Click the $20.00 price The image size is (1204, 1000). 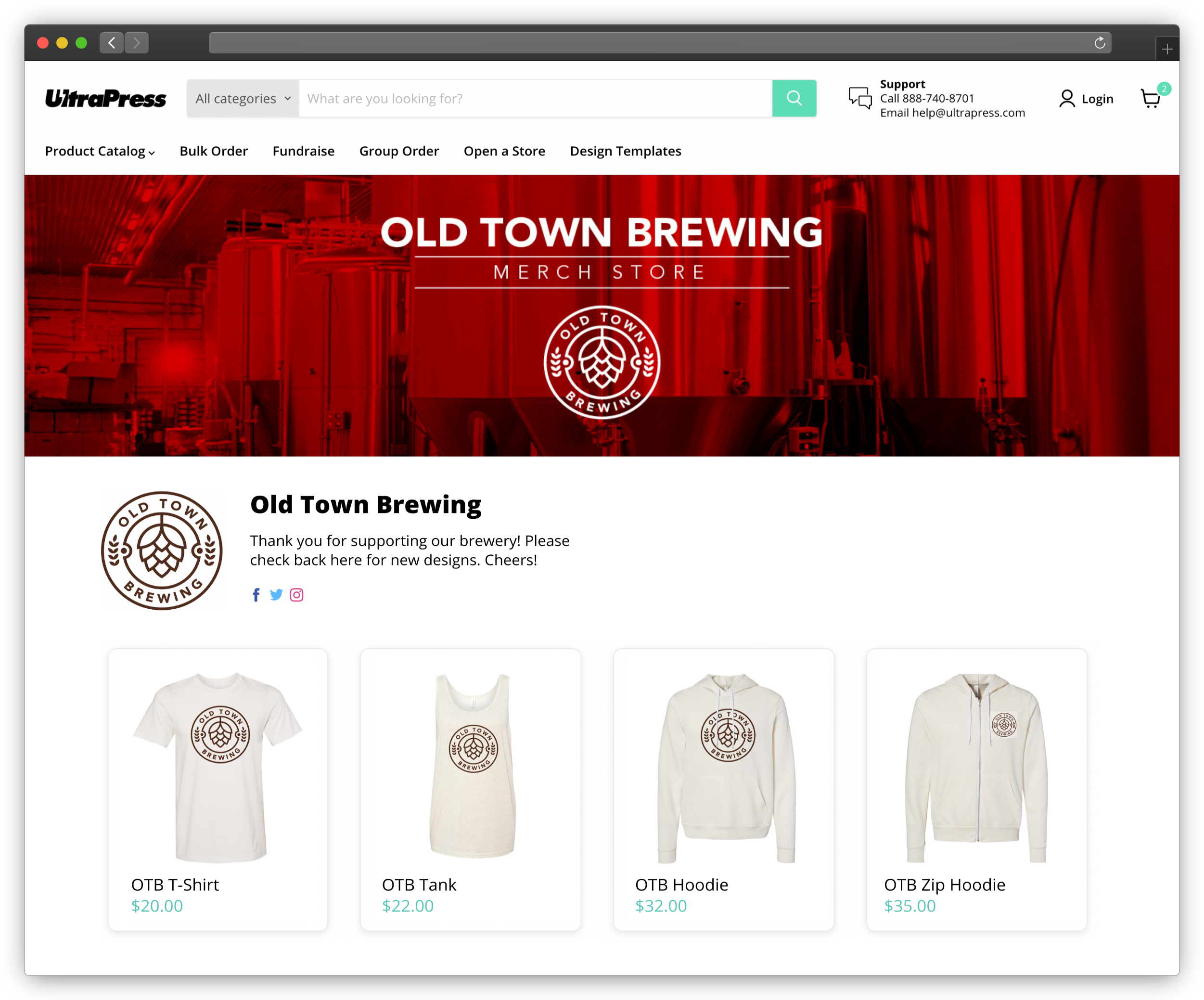pos(157,906)
